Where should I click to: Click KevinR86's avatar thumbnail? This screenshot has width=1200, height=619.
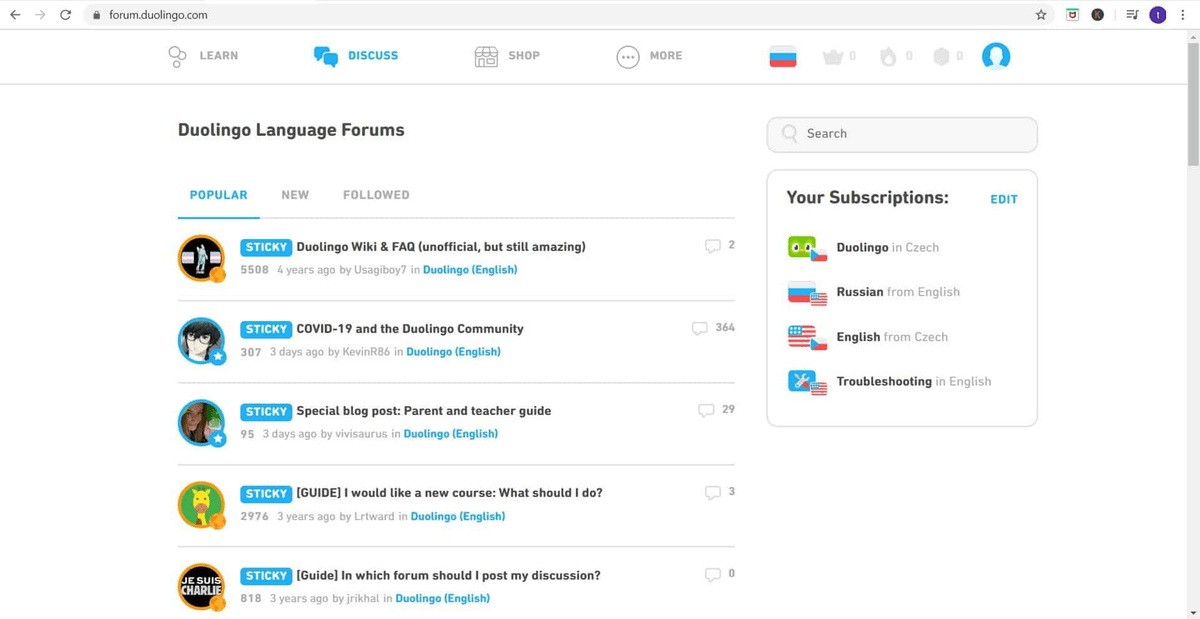click(x=202, y=341)
